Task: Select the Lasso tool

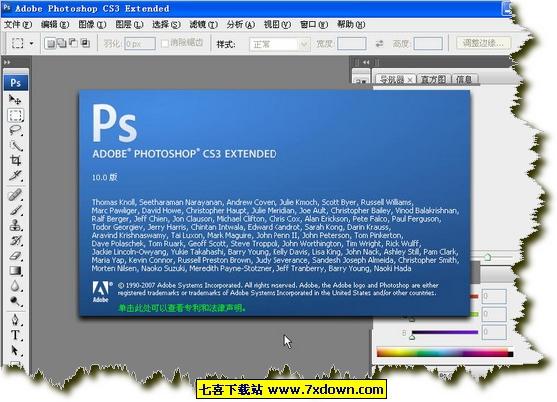Action: [15, 130]
